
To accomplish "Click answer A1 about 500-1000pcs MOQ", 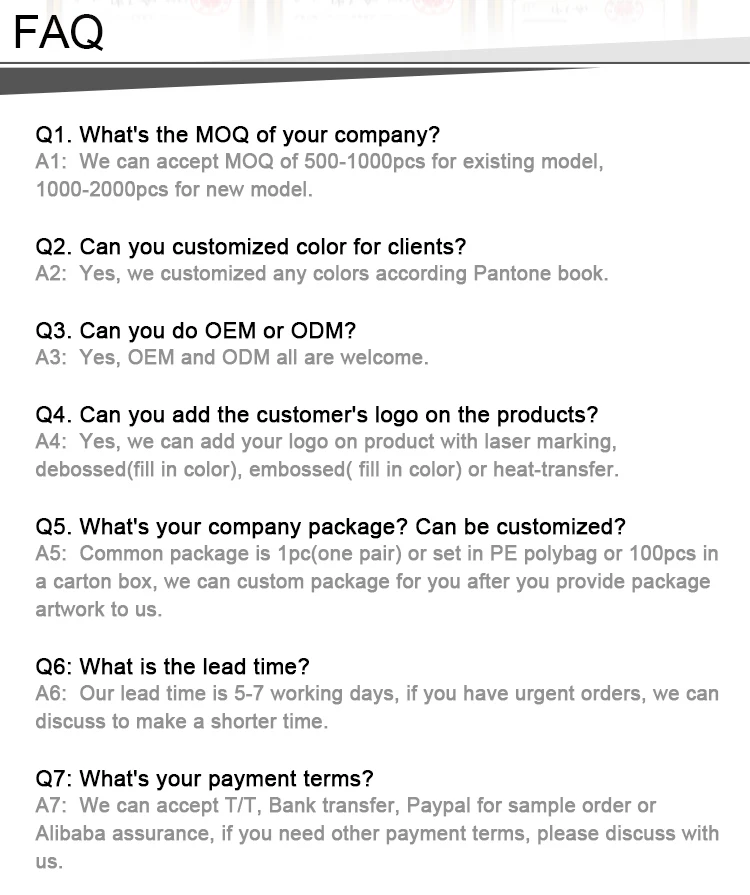I will pyautogui.click(x=319, y=161).
